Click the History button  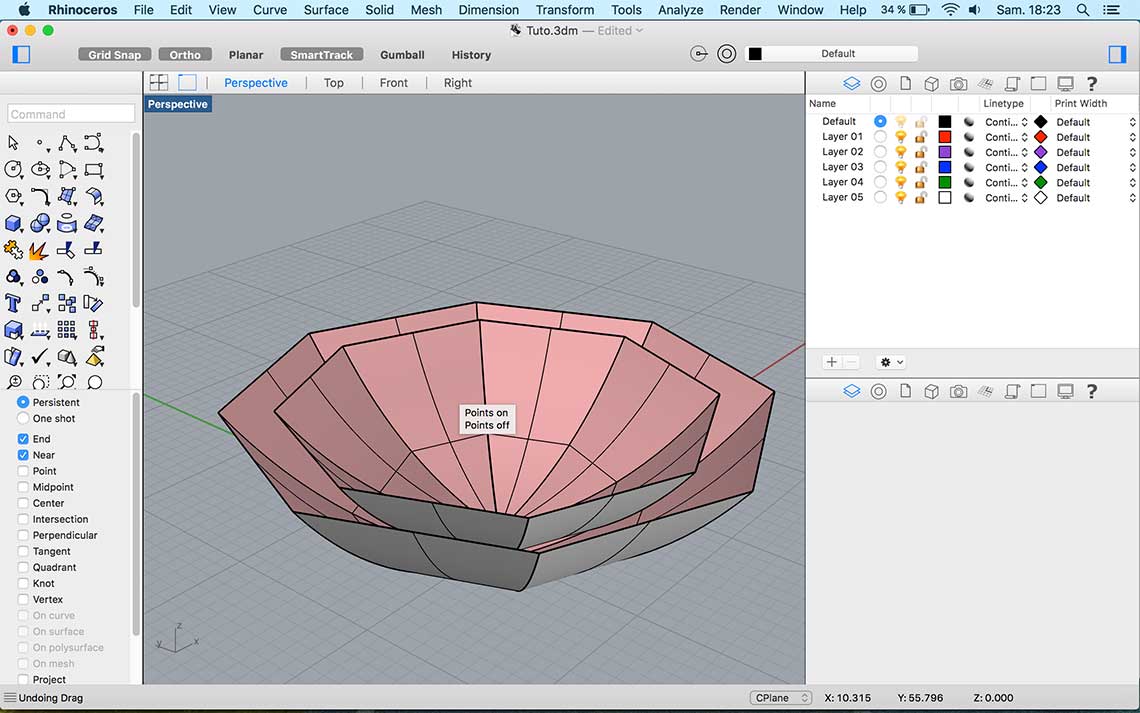[x=471, y=55]
